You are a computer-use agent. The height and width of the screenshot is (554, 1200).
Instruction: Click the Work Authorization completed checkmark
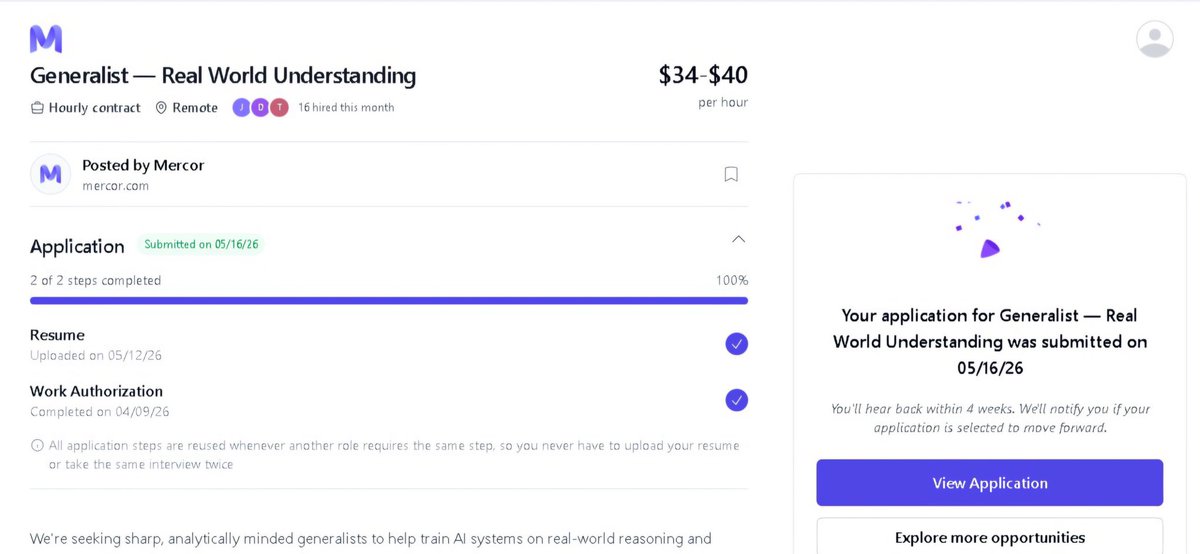click(736, 400)
